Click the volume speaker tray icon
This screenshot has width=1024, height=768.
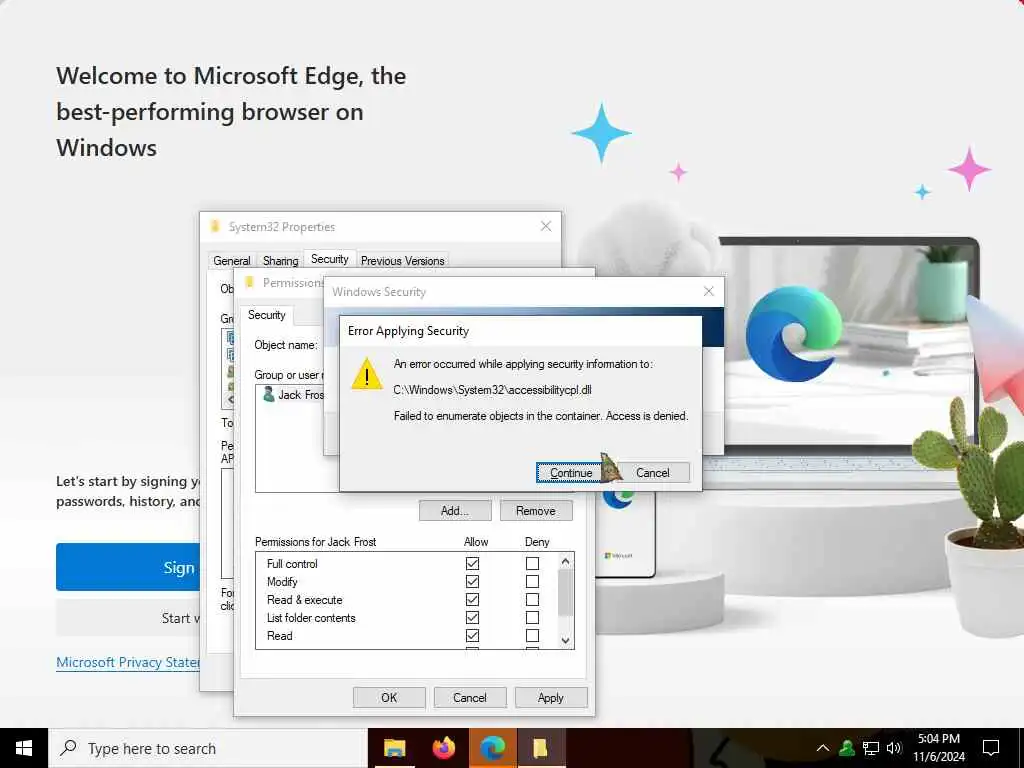point(894,748)
